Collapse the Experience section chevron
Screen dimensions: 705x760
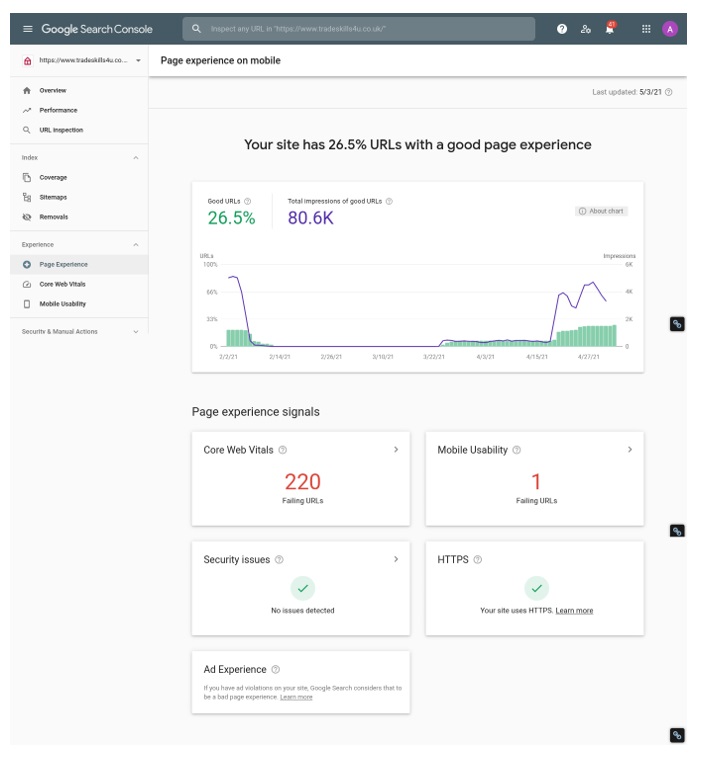click(x=136, y=245)
